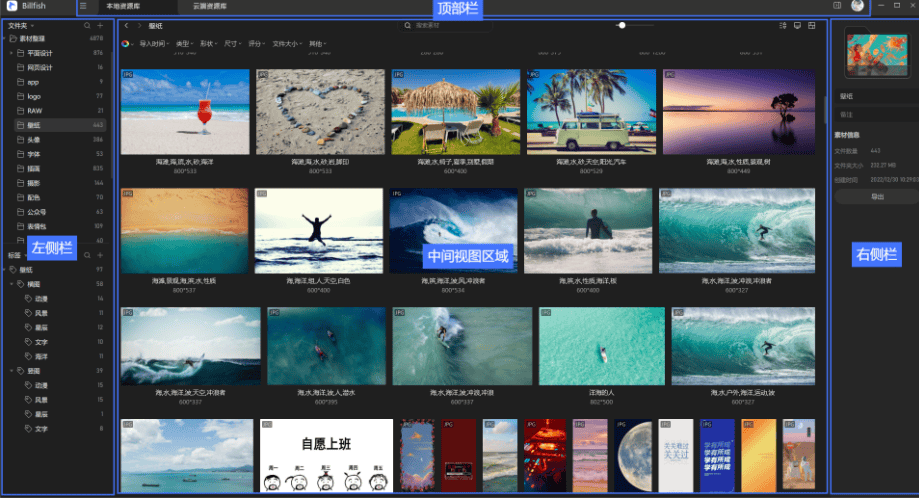The width and height of the screenshot is (919, 498).
Task: Add a new tag with plus icon
Action: (100, 256)
